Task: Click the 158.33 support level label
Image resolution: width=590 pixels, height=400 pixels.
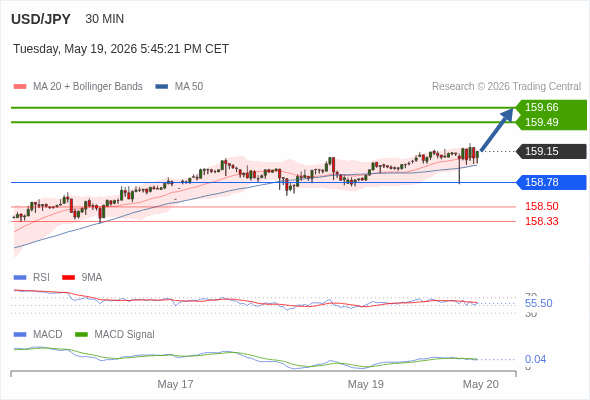Action: tap(542, 221)
